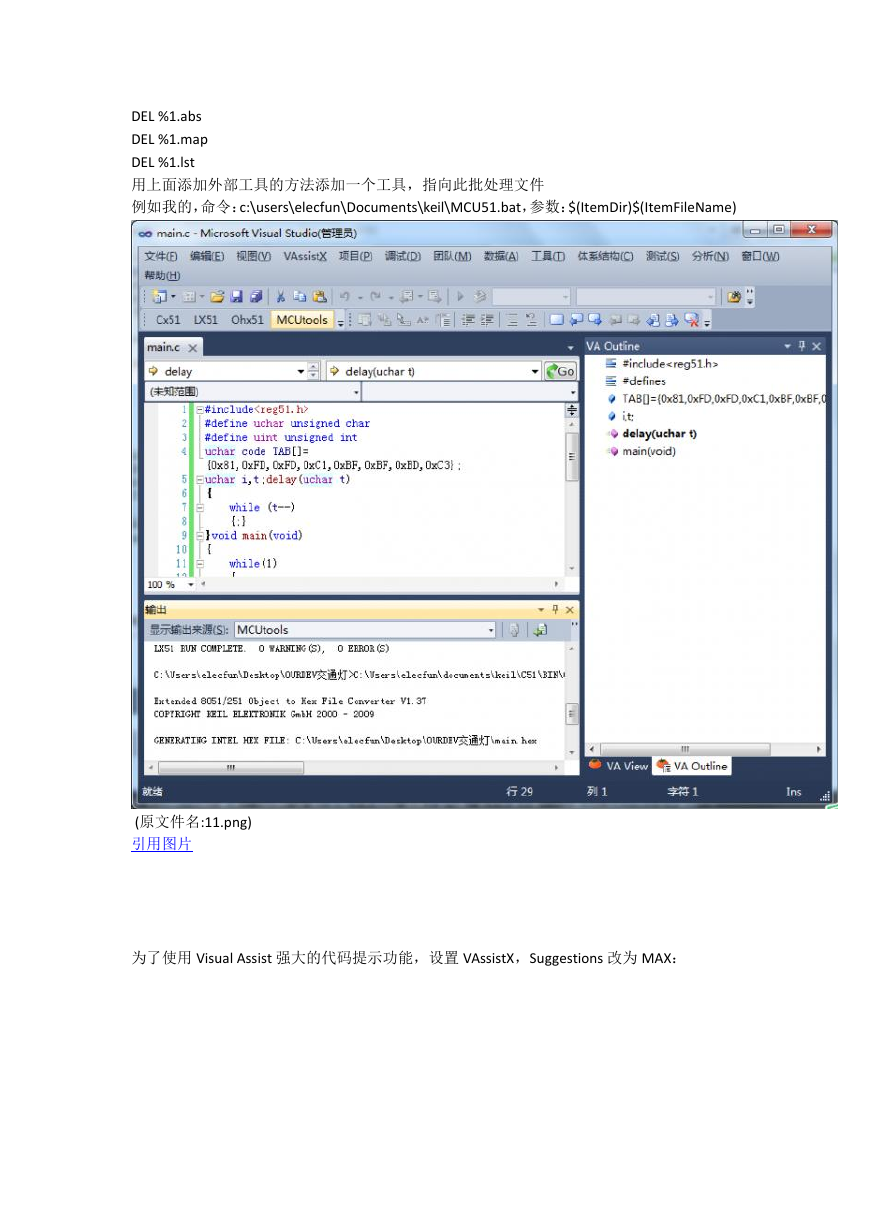Open VA Outline window position dropdown arrow
This screenshot has width=869, height=1228.
(x=787, y=346)
